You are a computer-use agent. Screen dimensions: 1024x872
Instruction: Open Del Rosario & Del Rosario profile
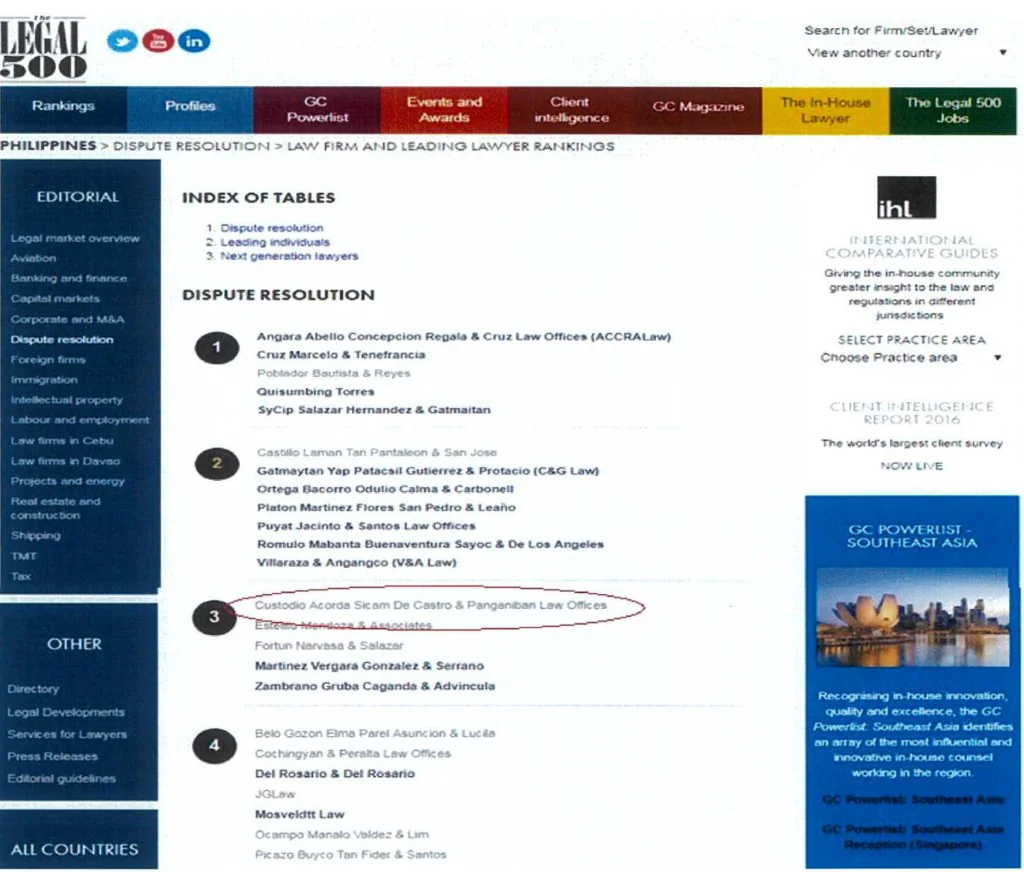tap(335, 774)
